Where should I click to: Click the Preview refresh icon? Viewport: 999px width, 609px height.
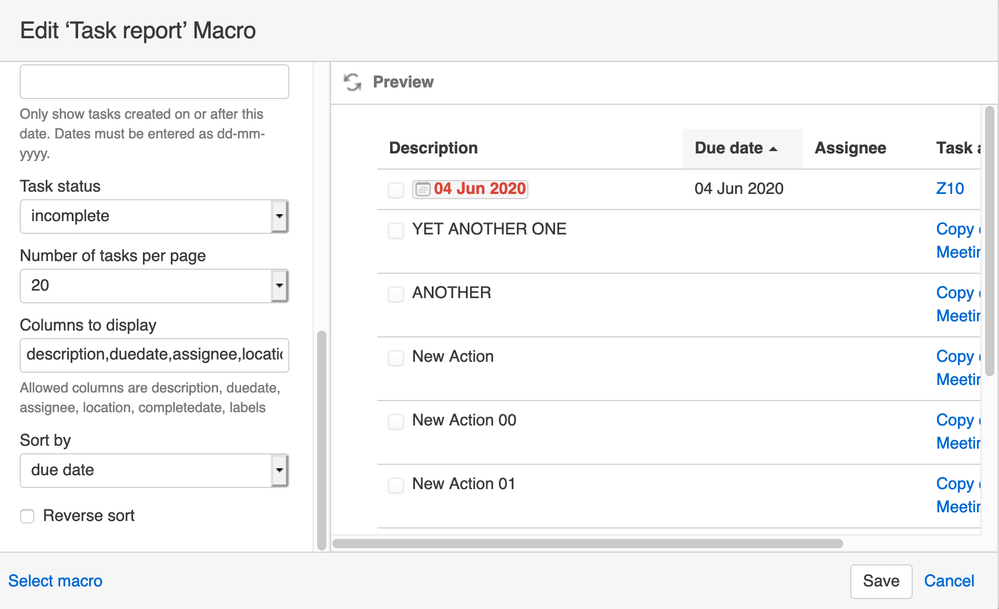[x=352, y=82]
